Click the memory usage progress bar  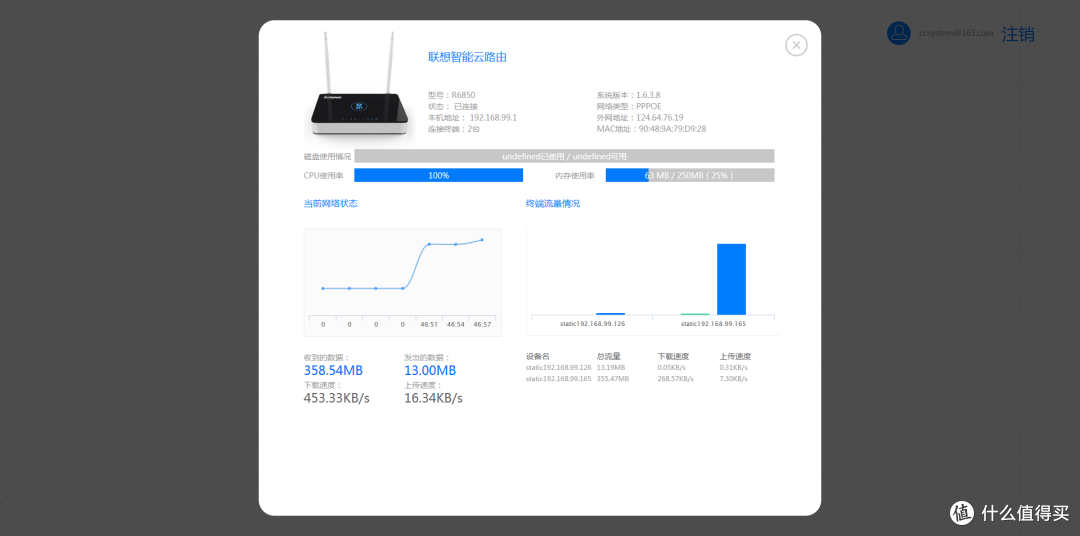689,176
